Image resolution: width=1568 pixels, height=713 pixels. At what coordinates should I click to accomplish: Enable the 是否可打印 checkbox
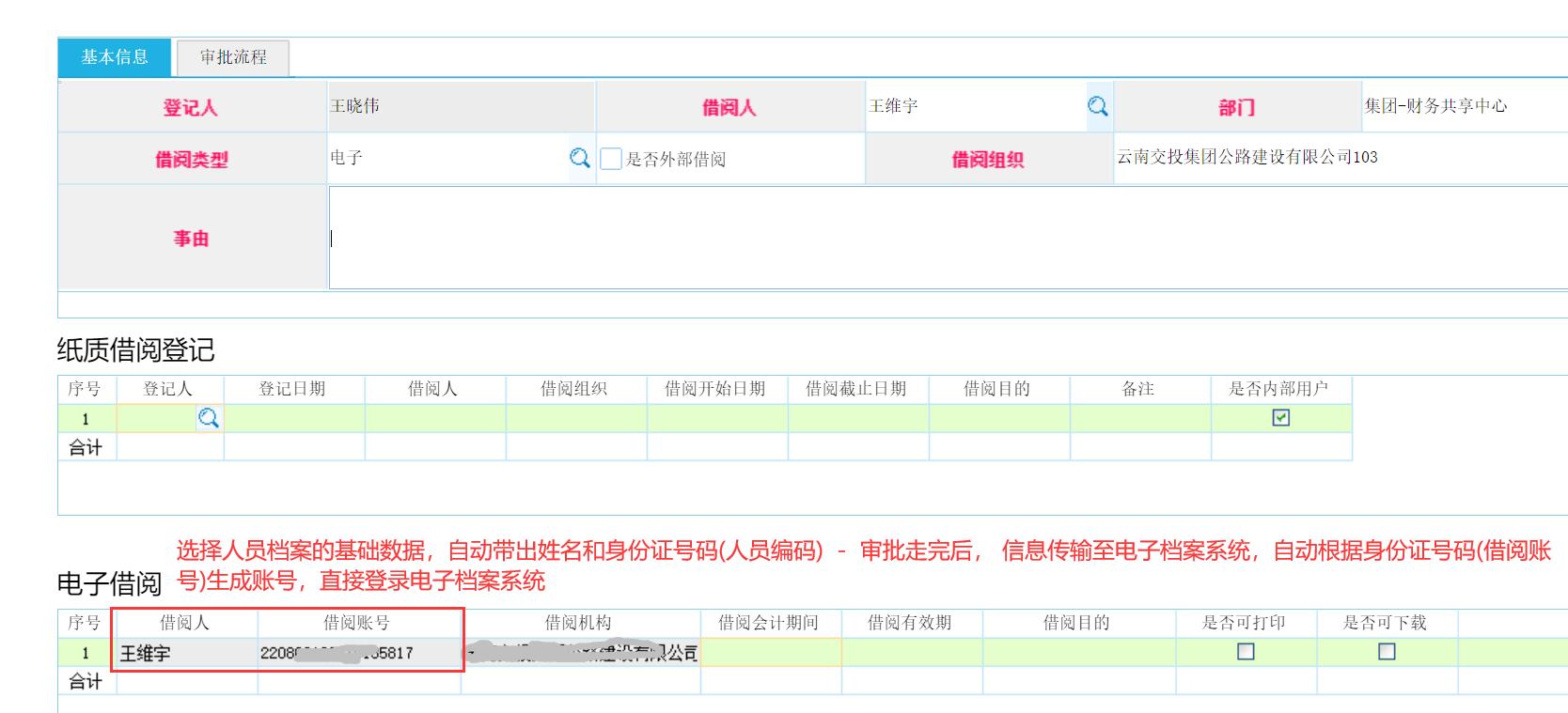(1246, 651)
